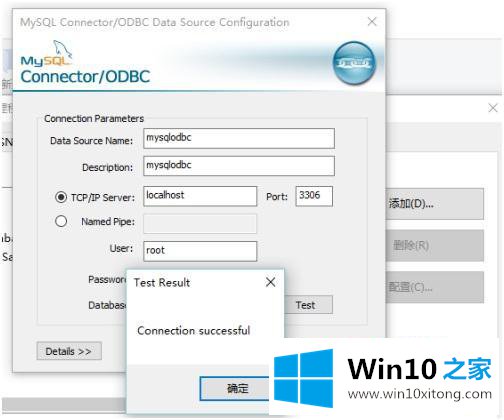
Task: Click 配置(C)... button in ODBC administrator
Action: click(x=434, y=287)
